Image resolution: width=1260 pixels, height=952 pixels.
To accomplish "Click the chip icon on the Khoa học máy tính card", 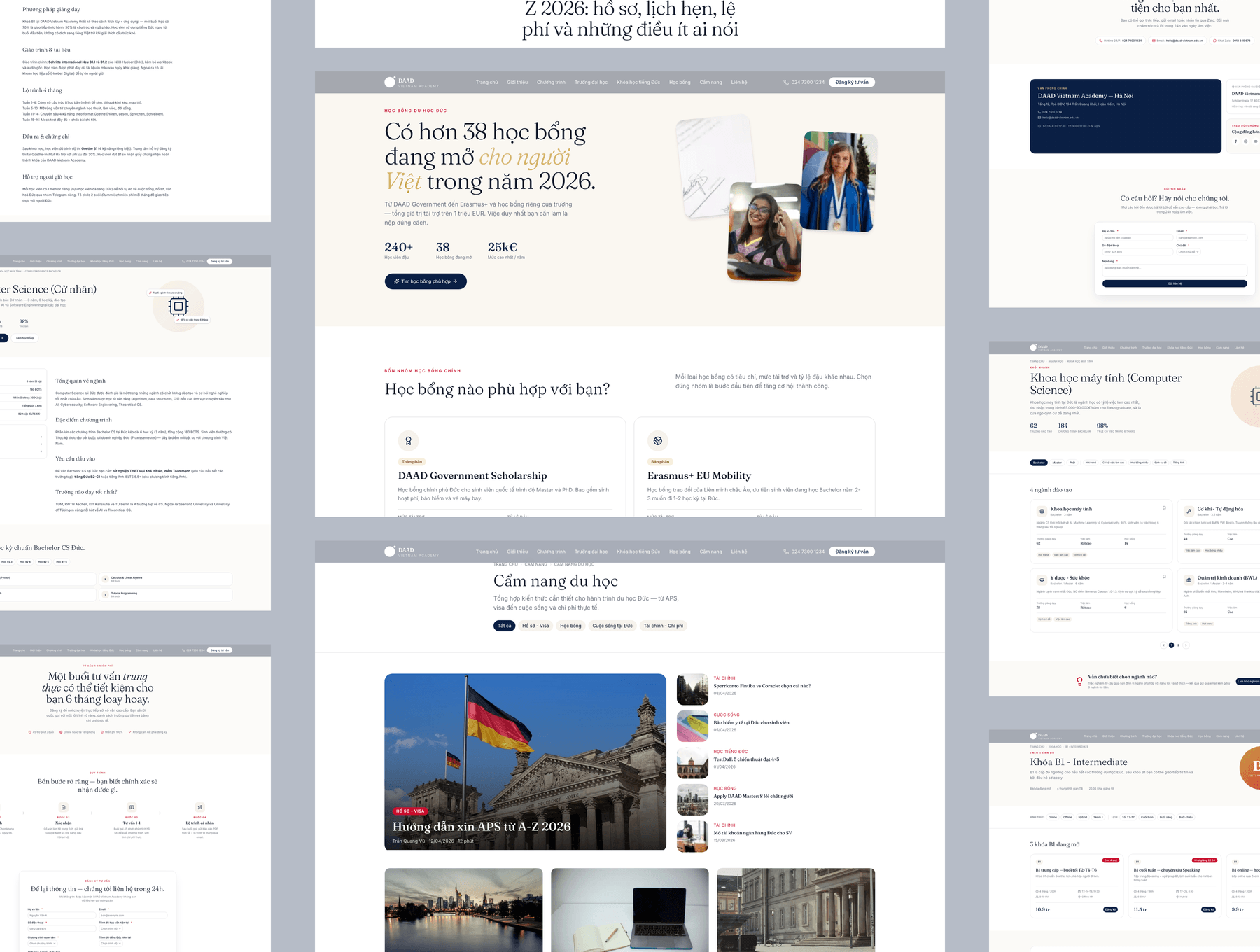I will click(x=1042, y=511).
